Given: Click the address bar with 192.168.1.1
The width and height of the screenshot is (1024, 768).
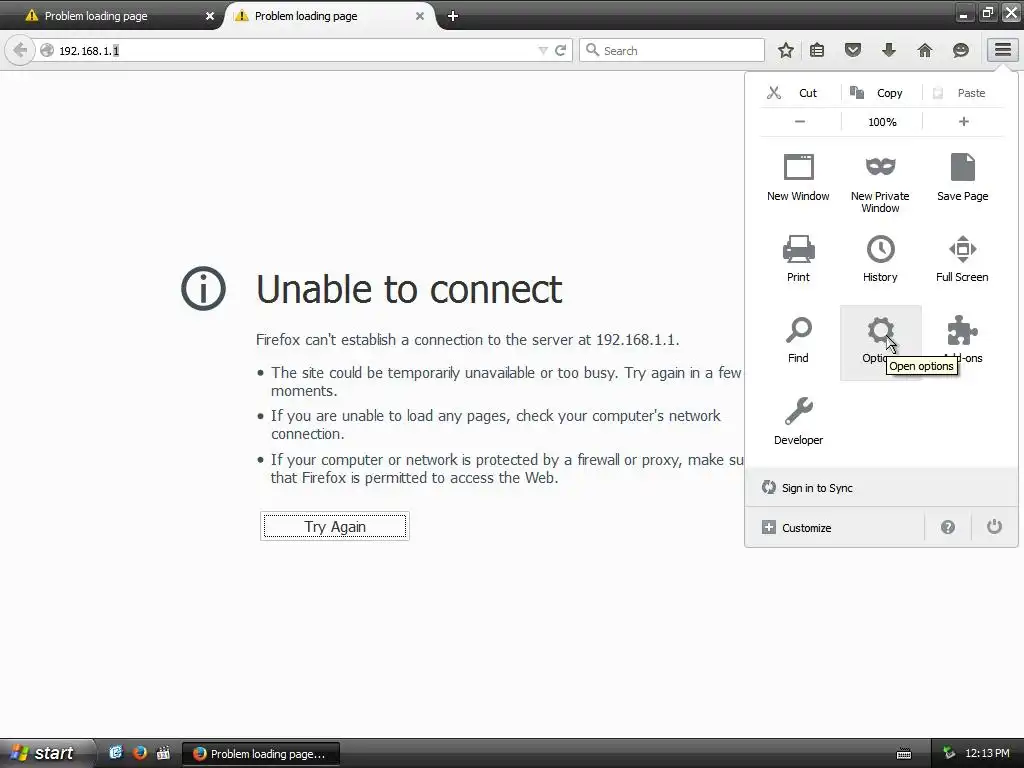Looking at the screenshot, I should (294, 50).
